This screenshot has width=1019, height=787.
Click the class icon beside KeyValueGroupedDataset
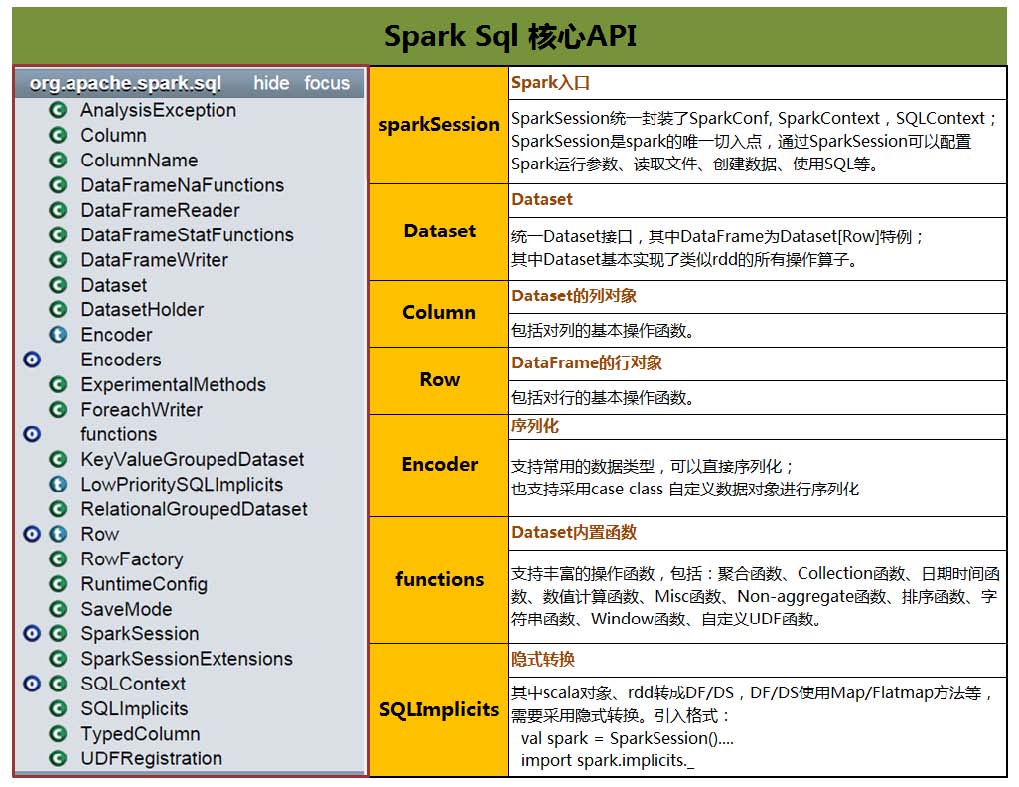click(x=58, y=459)
